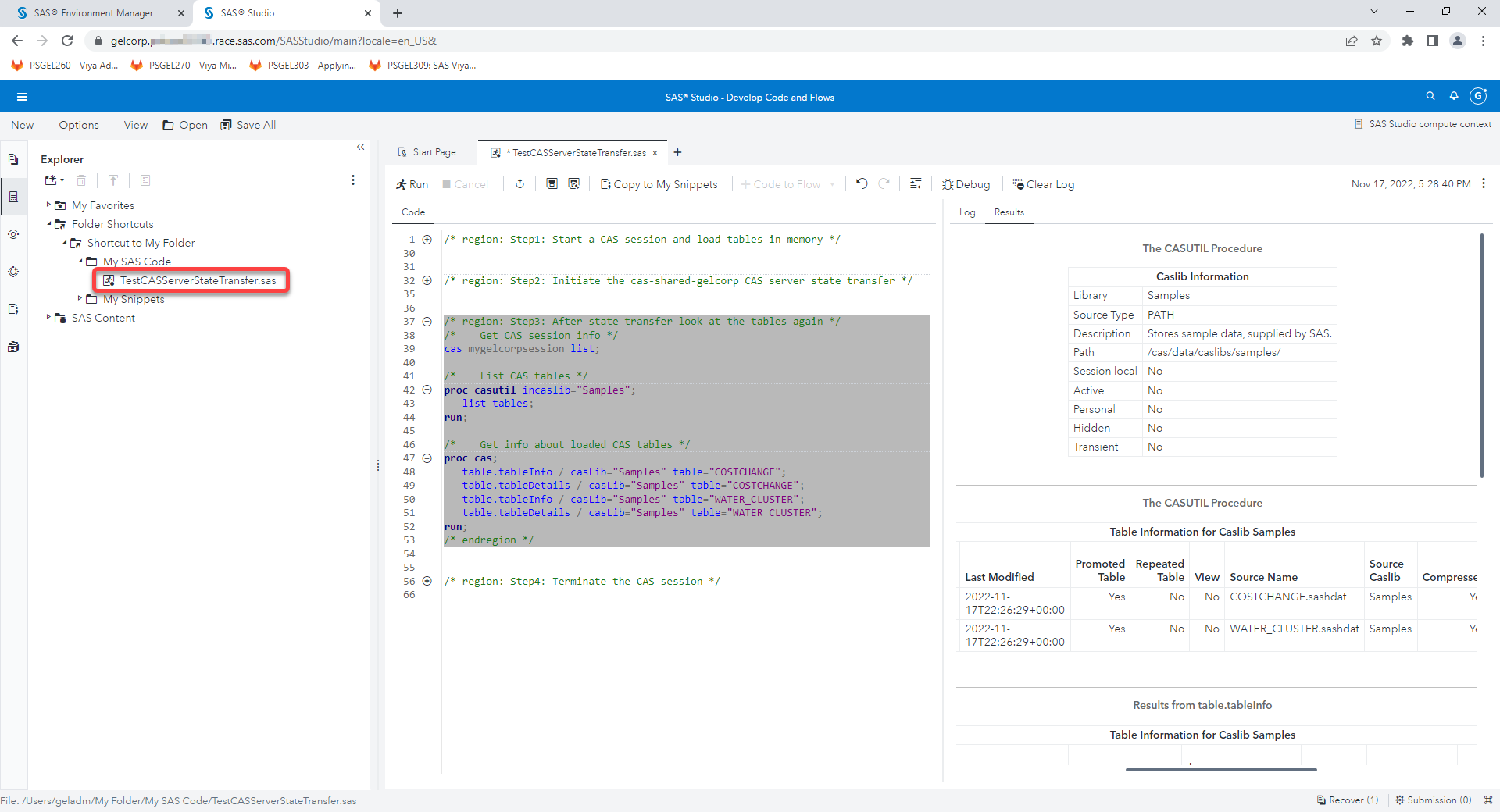Switch to the Log tab
The width and height of the screenshot is (1500, 812).
click(967, 212)
